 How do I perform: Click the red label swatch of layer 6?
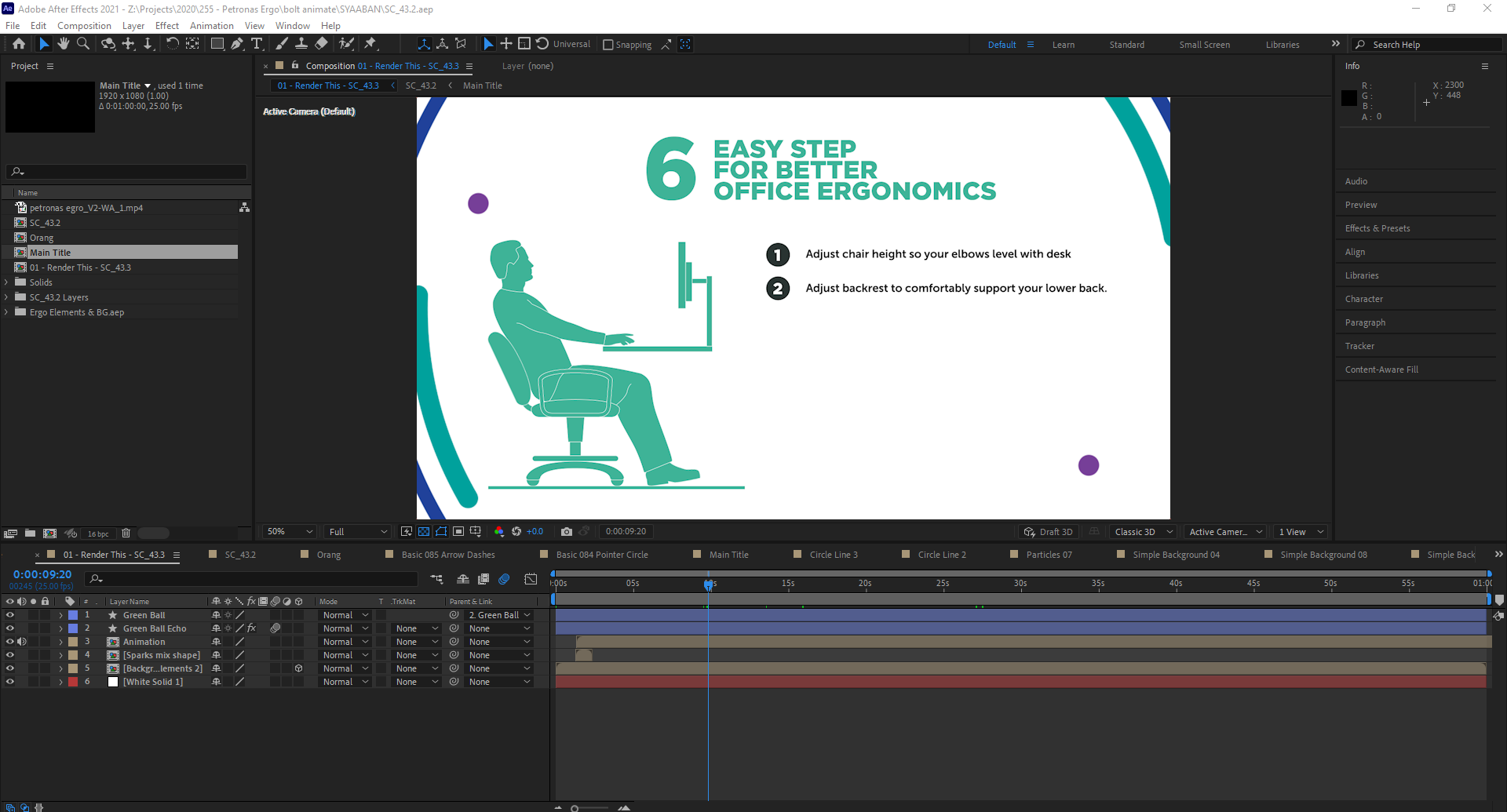coord(73,682)
